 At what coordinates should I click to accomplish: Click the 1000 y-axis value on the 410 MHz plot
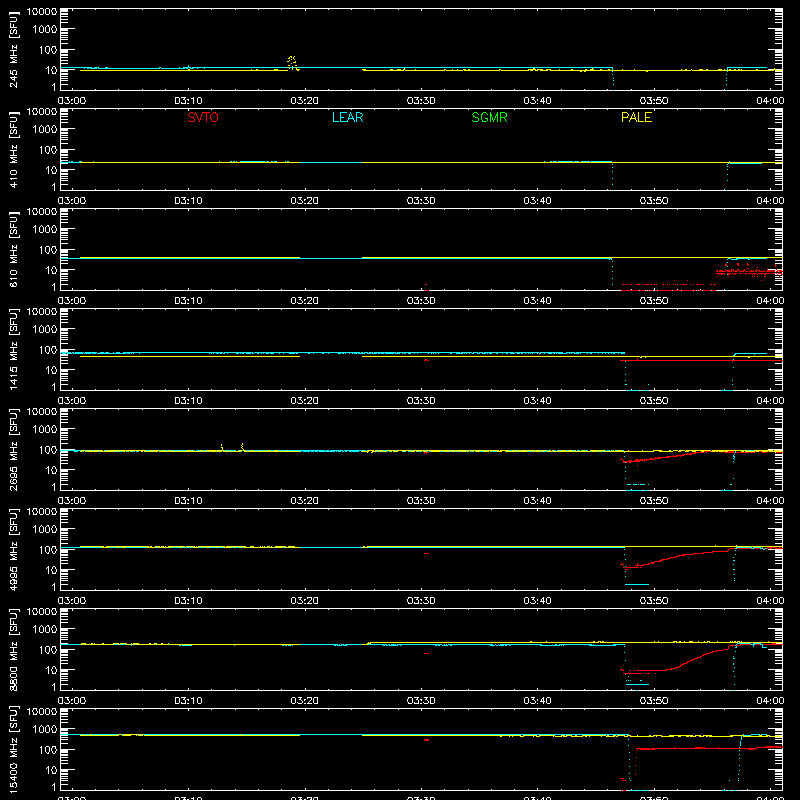pyautogui.click(x=45, y=130)
